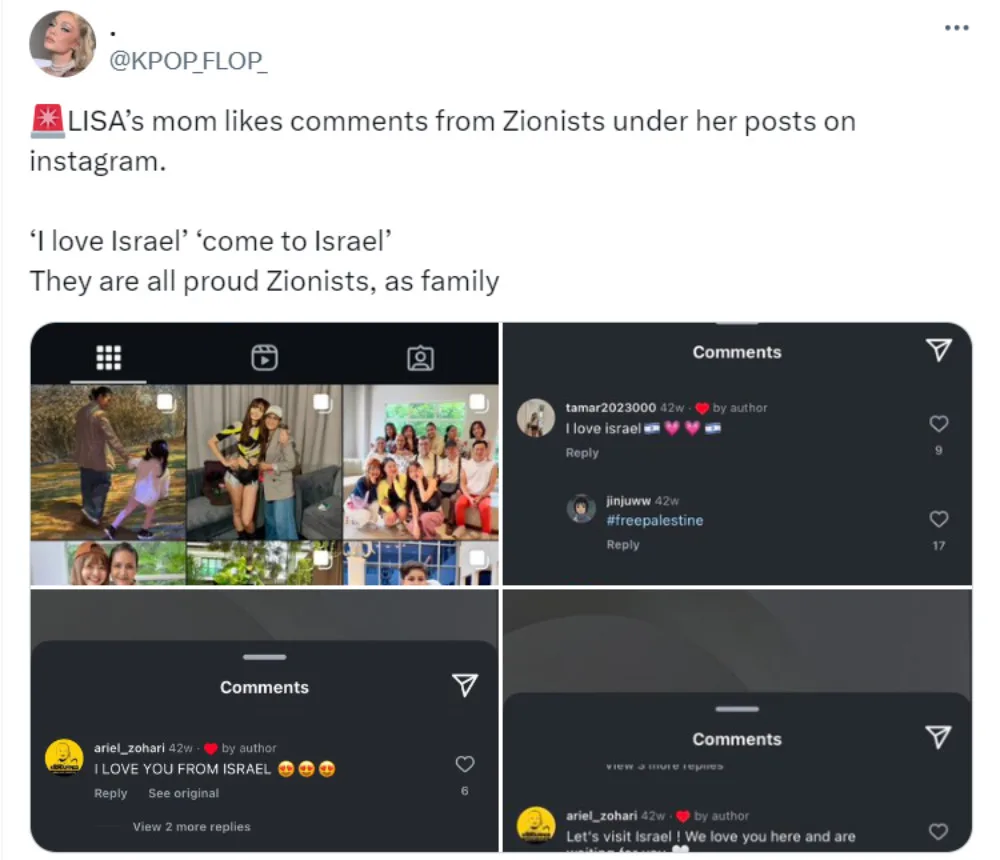
Task: Tap the share paper-plane icon in top-right Comments
Action: (x=937, y=349)
